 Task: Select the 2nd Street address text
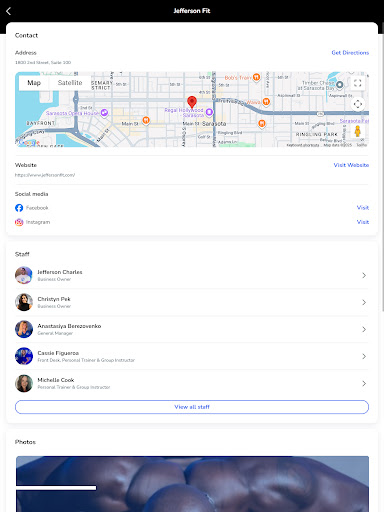click(43, 62)
